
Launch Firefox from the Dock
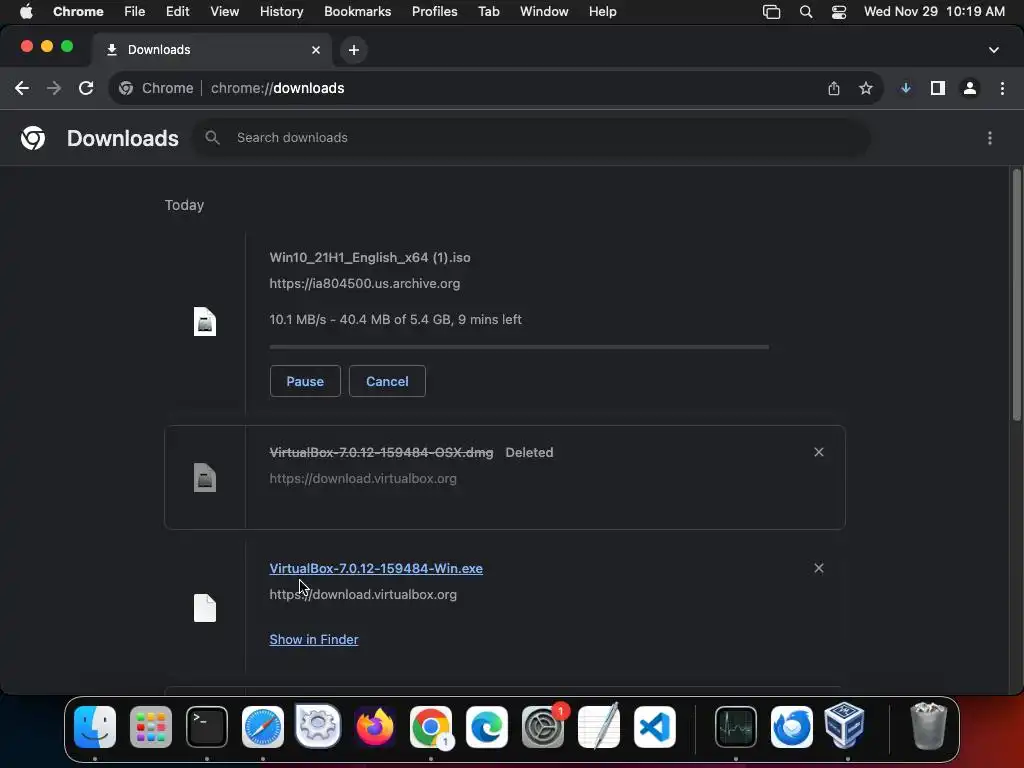point(375,727)
